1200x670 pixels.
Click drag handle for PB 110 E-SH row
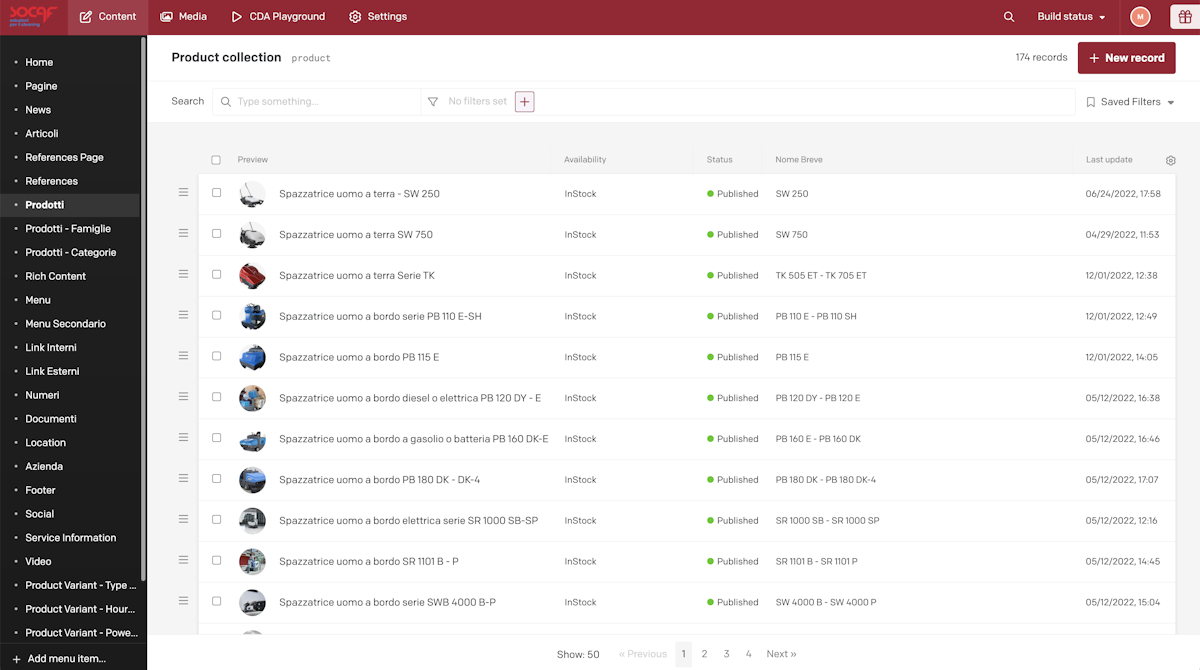[x=183, y=315]
